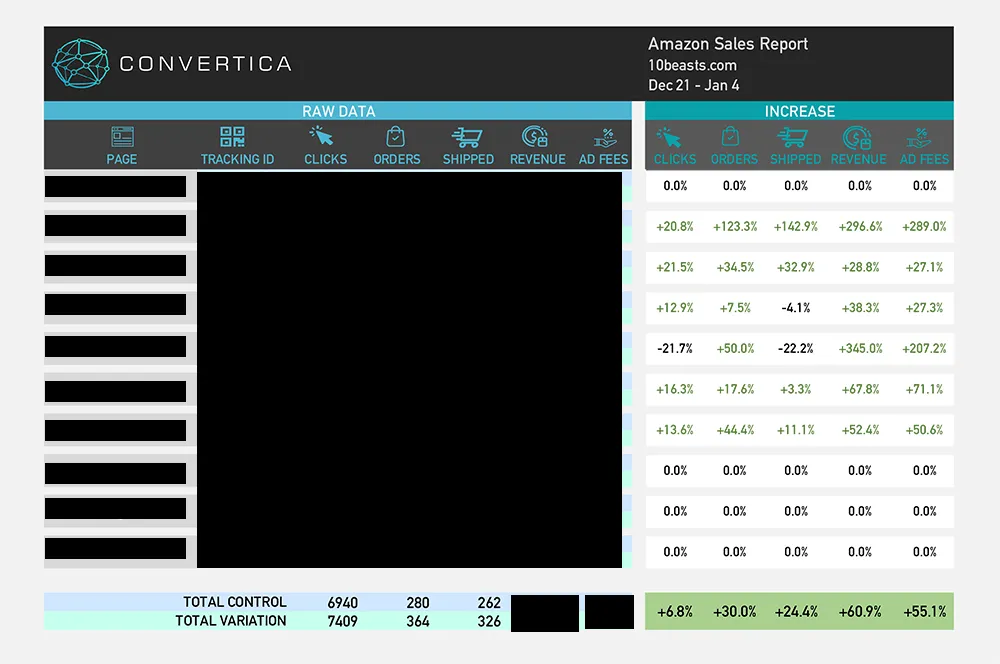Click the +345.0% revenue value
Viewport: 1000px width, 664px height.
860,349
